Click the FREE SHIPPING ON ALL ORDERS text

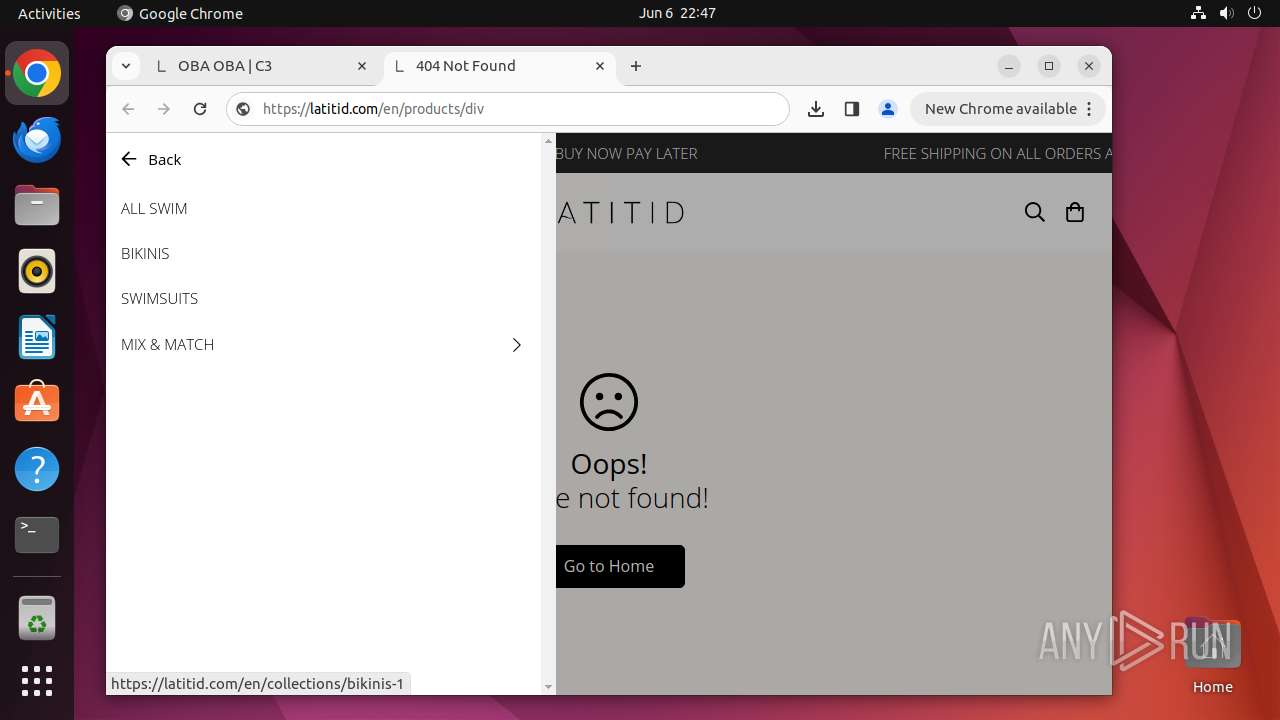point(997,154)
